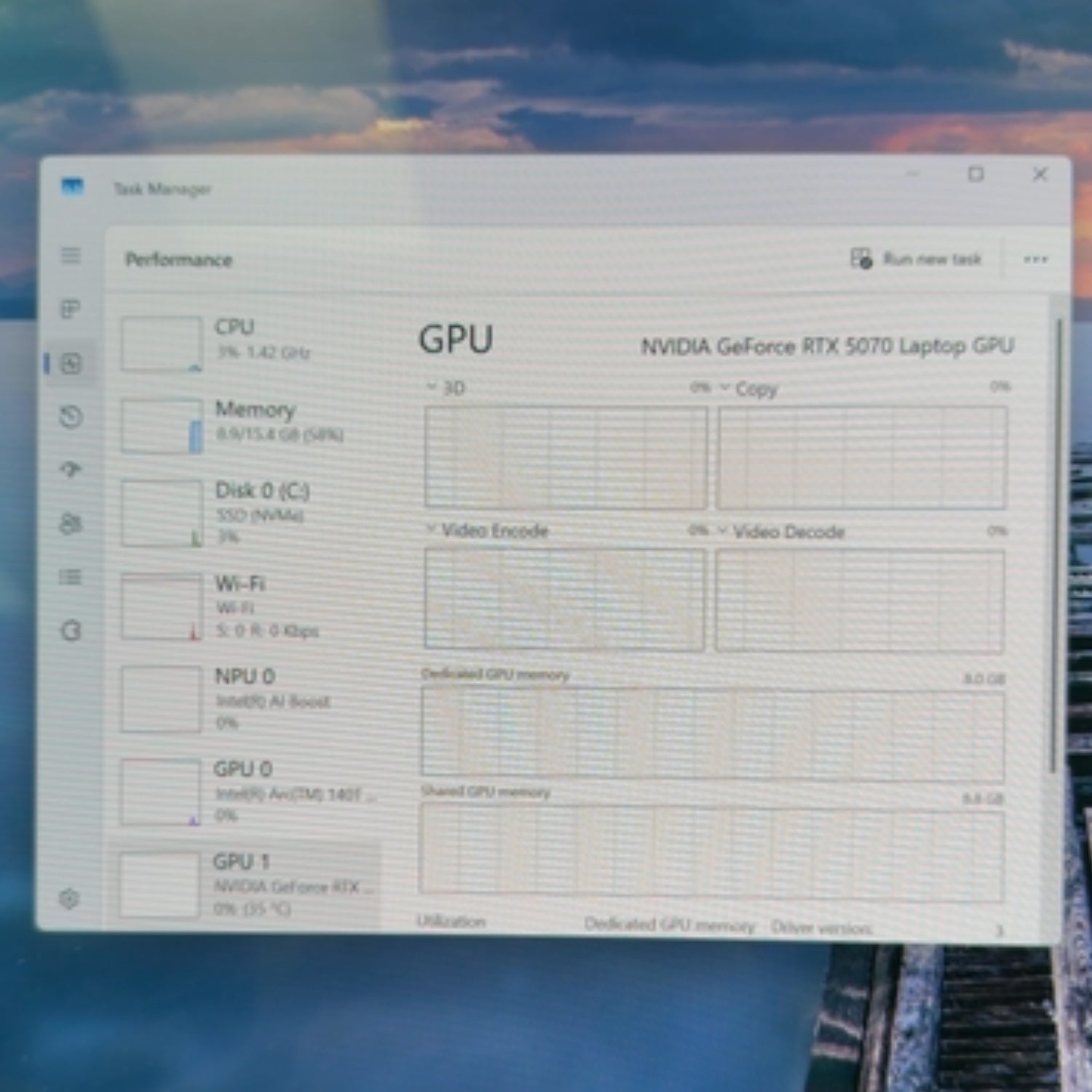Open the Services sidebar icon
The width and height of the screenshot is (1092, 1092).
(x=71, y=630)
